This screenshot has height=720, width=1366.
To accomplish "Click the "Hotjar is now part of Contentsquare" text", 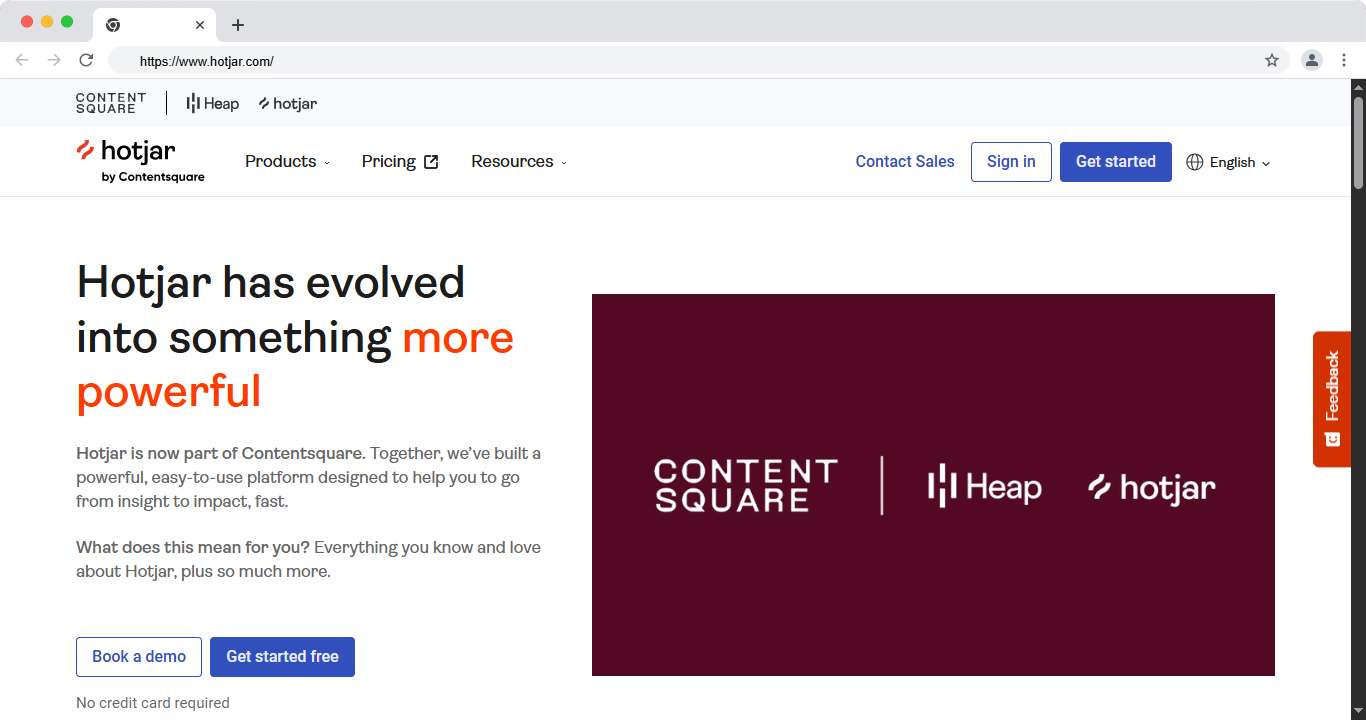I will pos(219,453).
